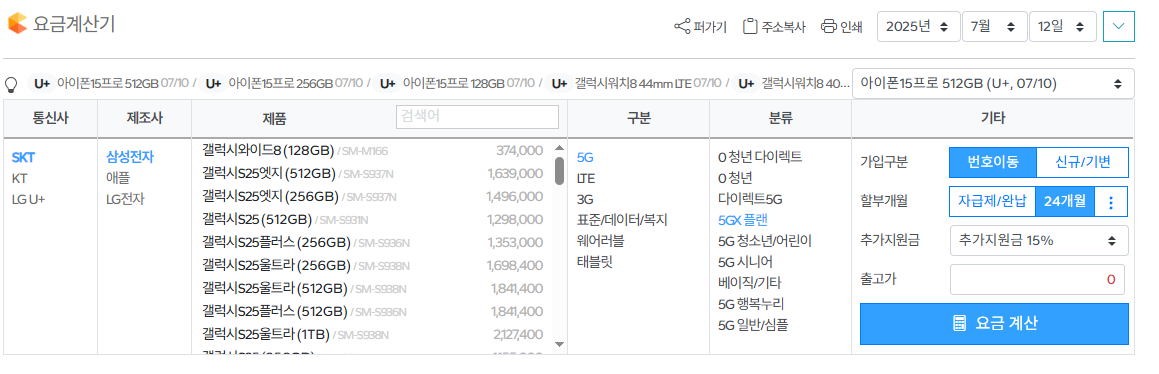Image resolution: width=1159 pixels, height=374 pixels.
Task: Click the 퍼가기 share icon
Action: point(682,27)
